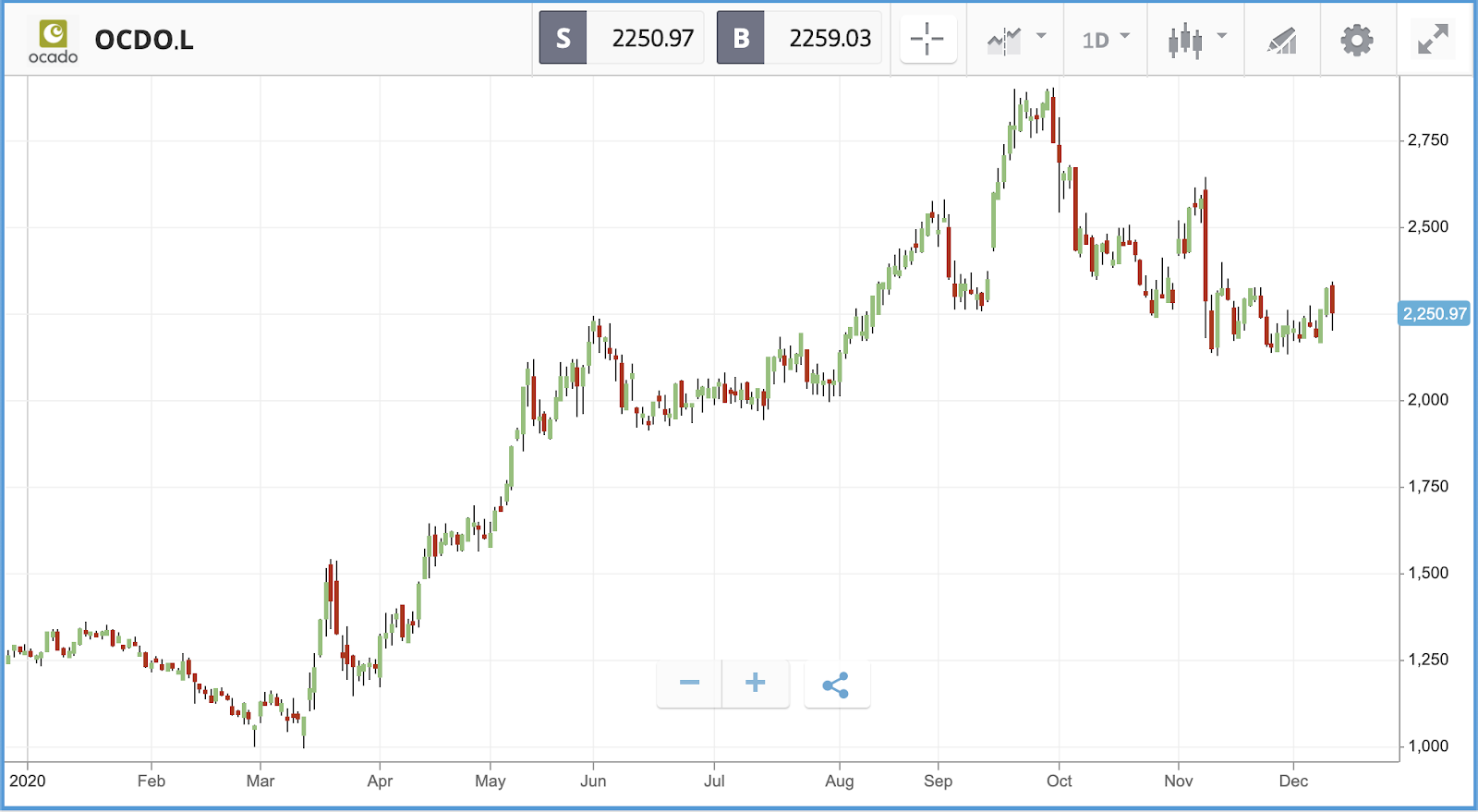Viewport: 1478px width, 812px height.
Task: Zoom out with the minus button
Action: pos(689,684)
